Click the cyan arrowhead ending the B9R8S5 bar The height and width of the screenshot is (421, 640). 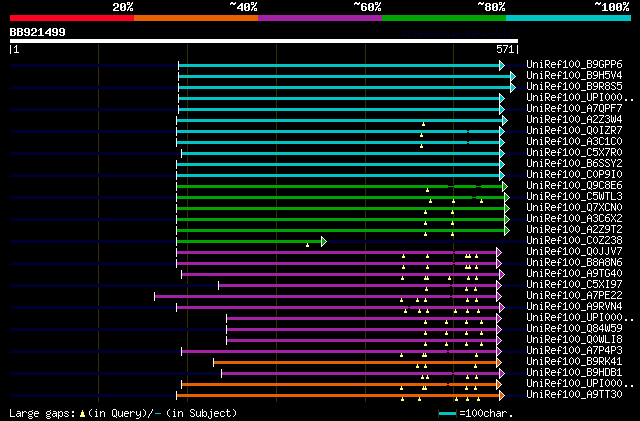513,87
